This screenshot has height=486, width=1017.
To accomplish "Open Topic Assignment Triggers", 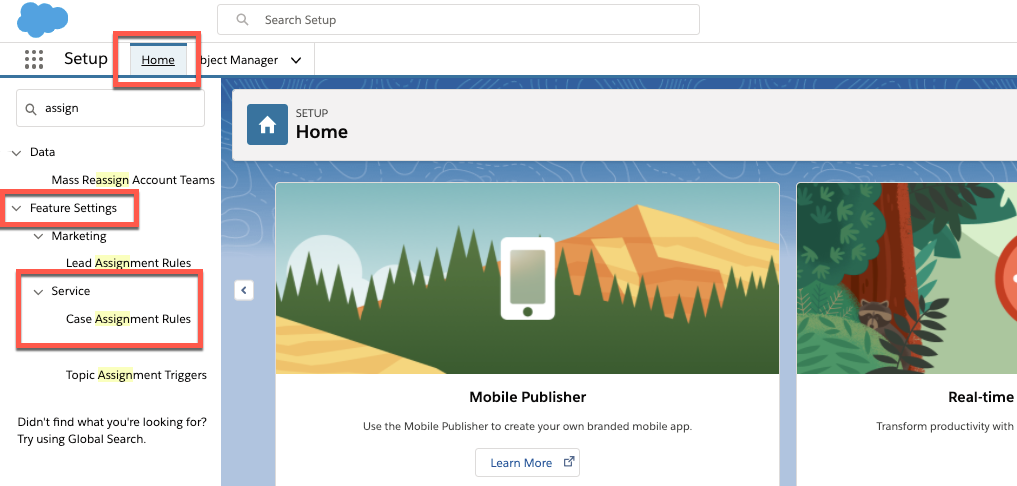I will pos(136,375).
